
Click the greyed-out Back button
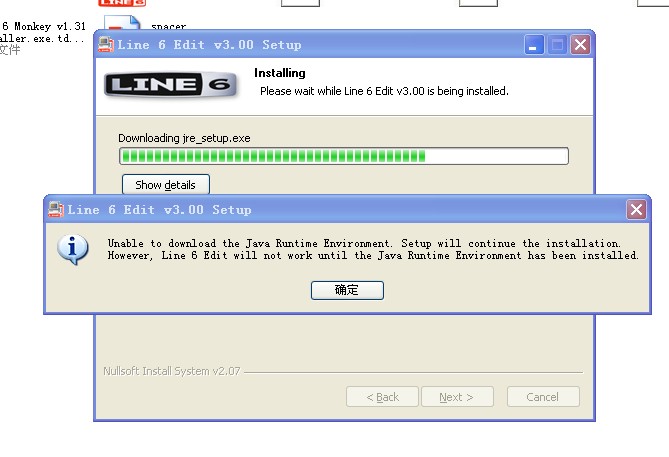pyautogui.click(x=382, y=397)
